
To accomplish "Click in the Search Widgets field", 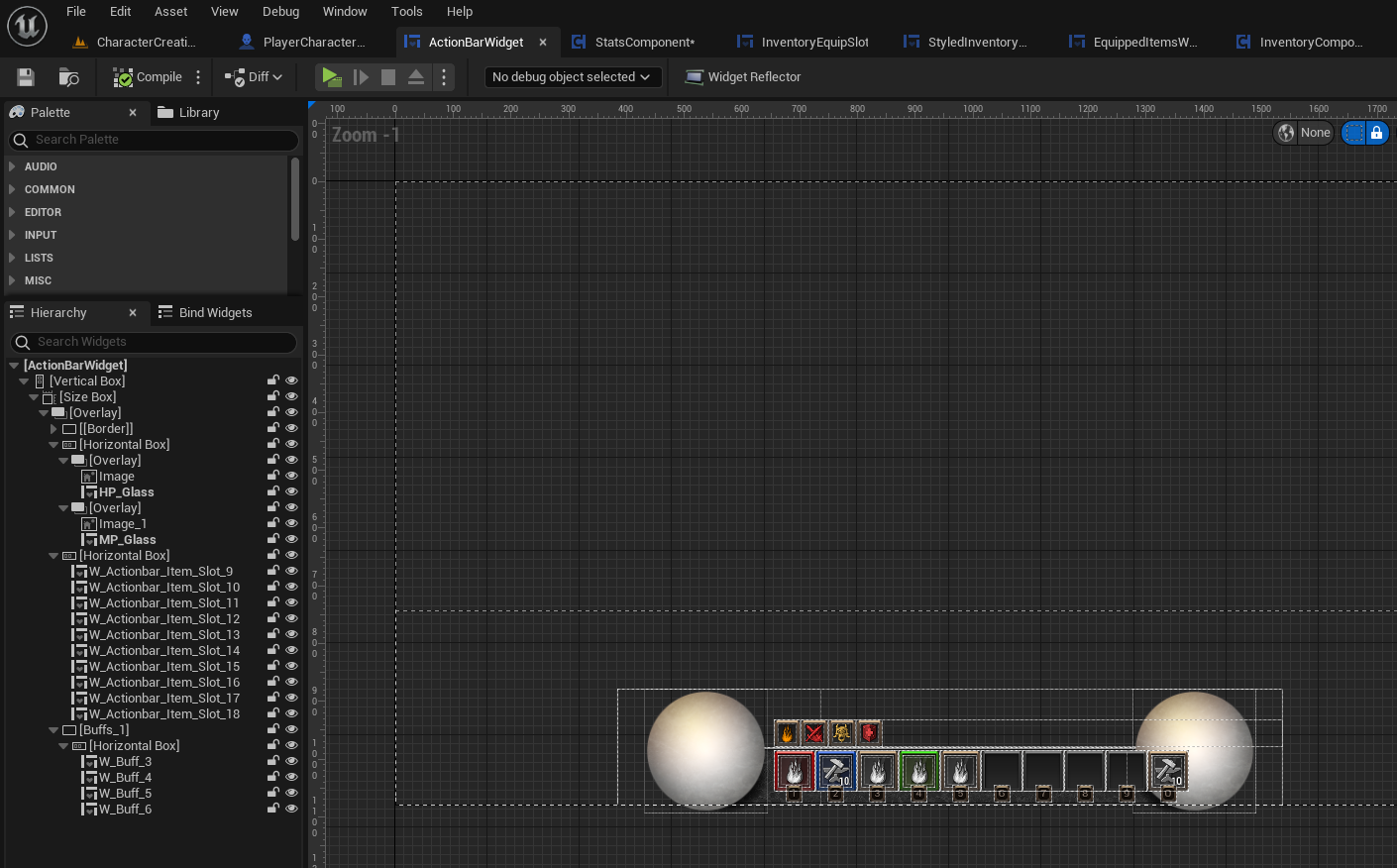I will 154,342.
